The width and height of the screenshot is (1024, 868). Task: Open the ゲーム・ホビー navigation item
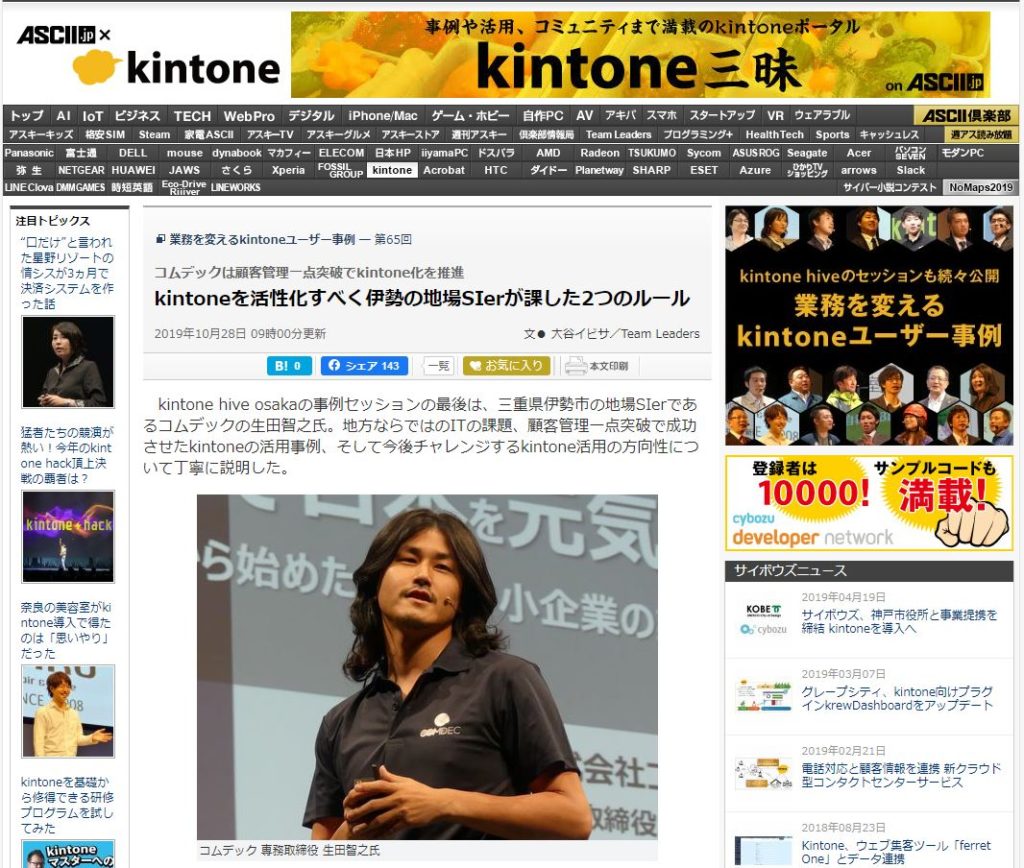(x=470, y=116)
